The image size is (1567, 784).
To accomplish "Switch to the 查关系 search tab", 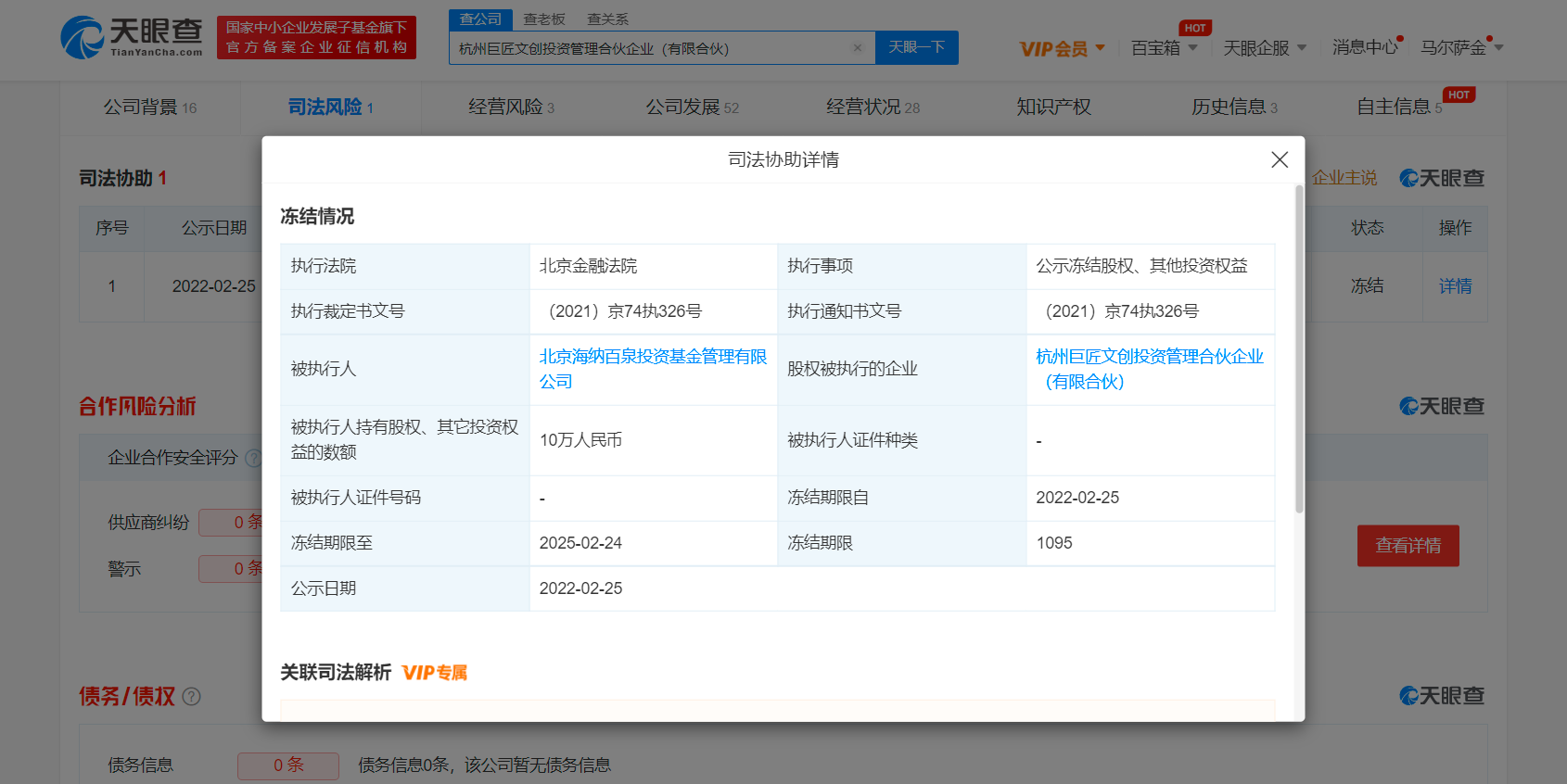I will 607,19.
